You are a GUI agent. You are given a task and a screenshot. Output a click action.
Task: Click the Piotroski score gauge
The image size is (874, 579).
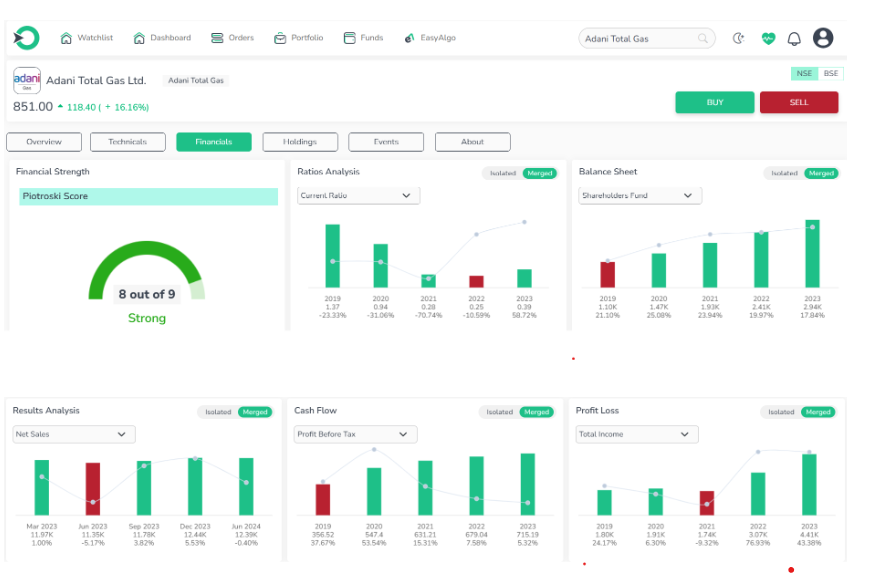[146, 277]
